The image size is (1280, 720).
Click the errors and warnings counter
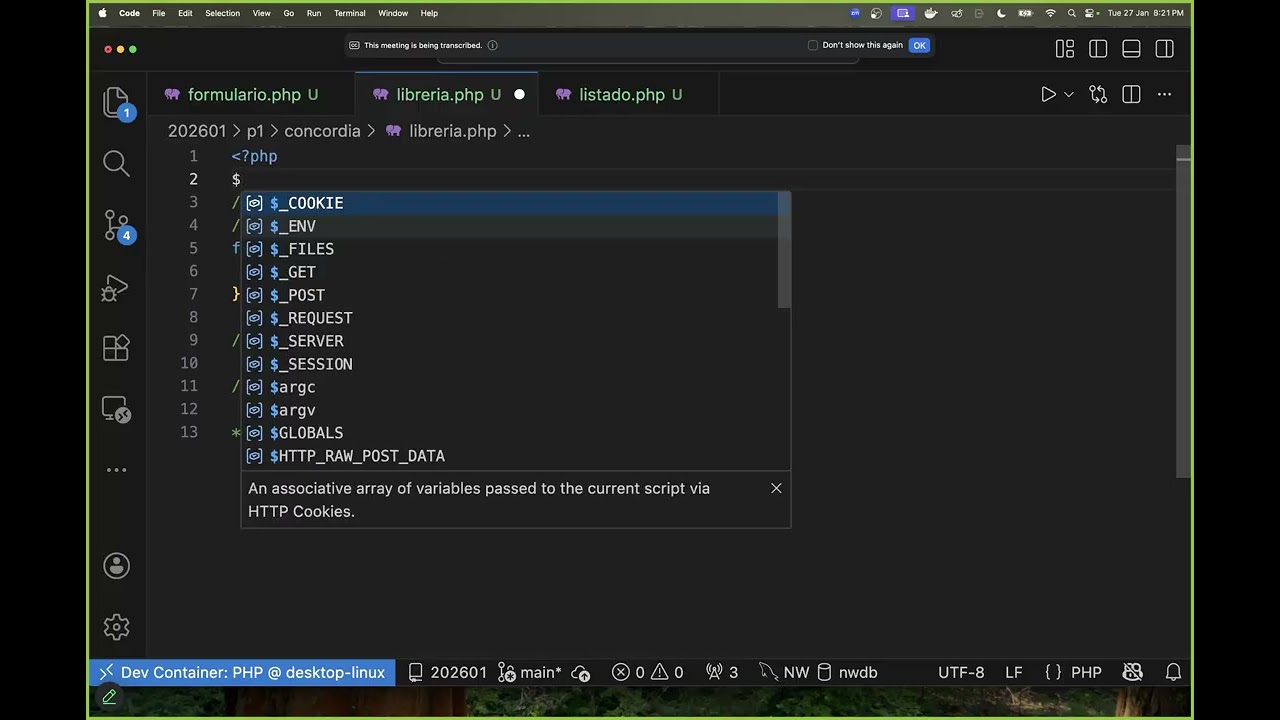[648, 672]
